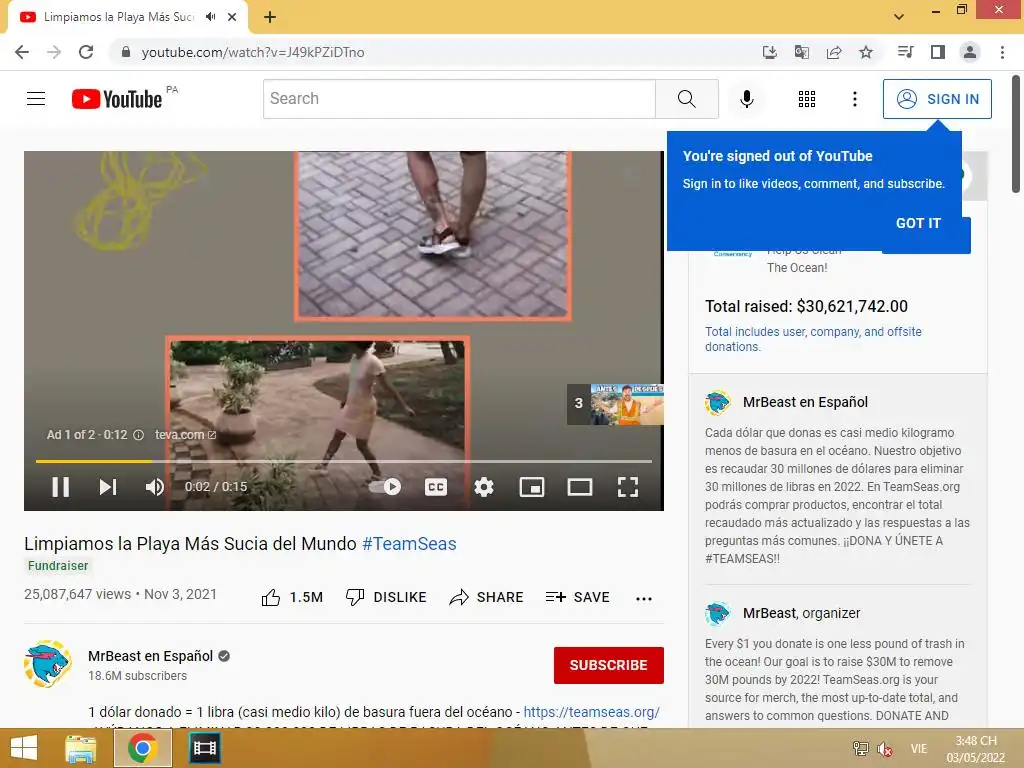Go to YouTube home via logo
This screenshot has height=768, width=1024.
pos(117,99)
